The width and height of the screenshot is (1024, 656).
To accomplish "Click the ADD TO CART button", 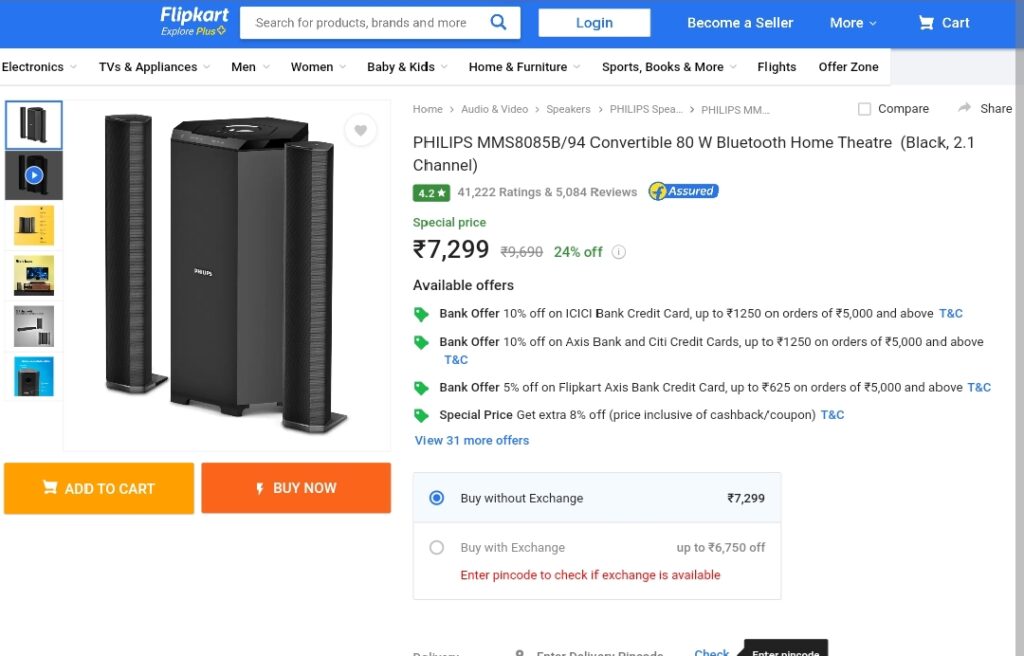I will pos(99,488).
